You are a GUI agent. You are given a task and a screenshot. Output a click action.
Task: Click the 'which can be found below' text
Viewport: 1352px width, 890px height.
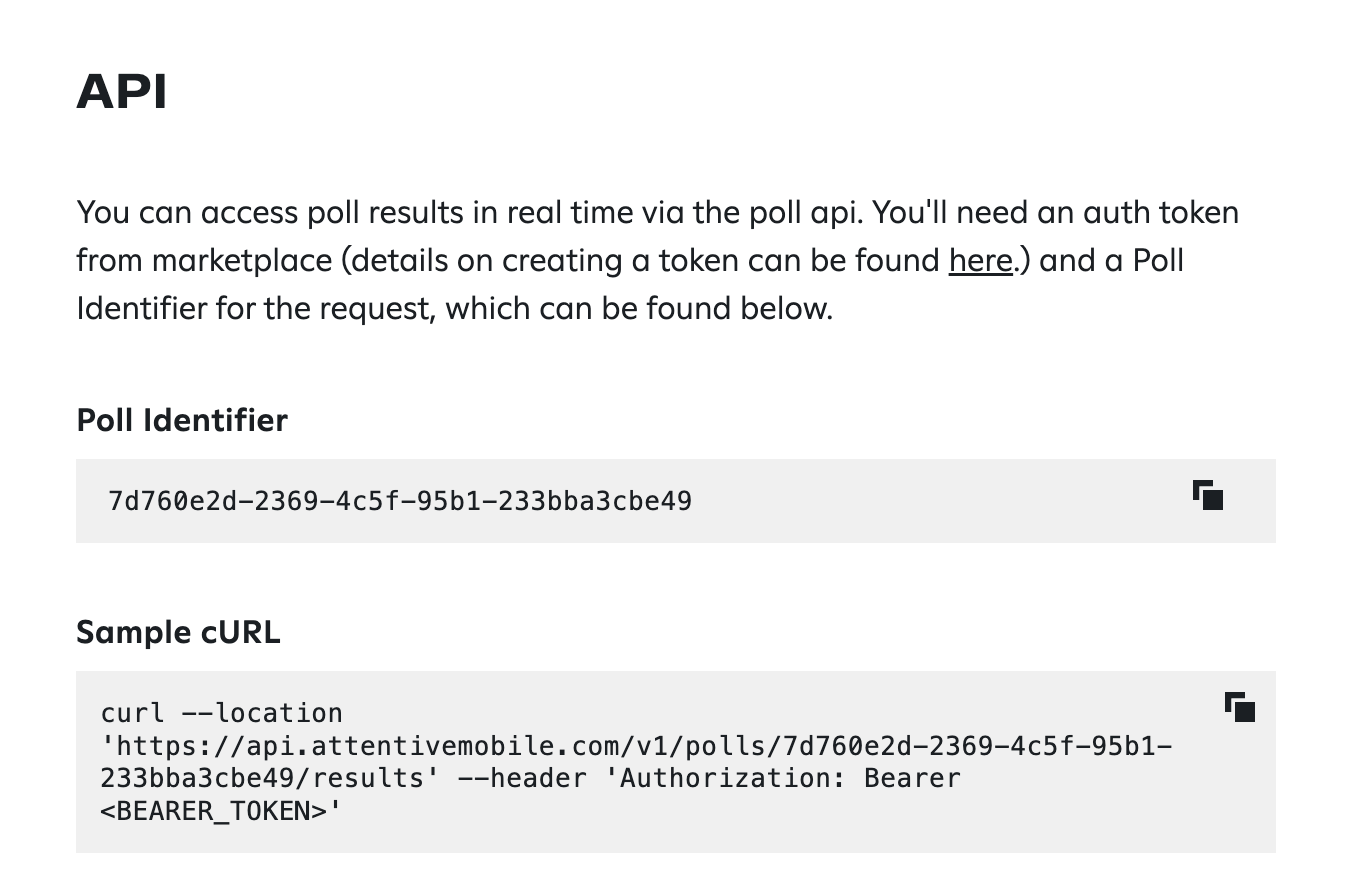click(x=638, y=308)
